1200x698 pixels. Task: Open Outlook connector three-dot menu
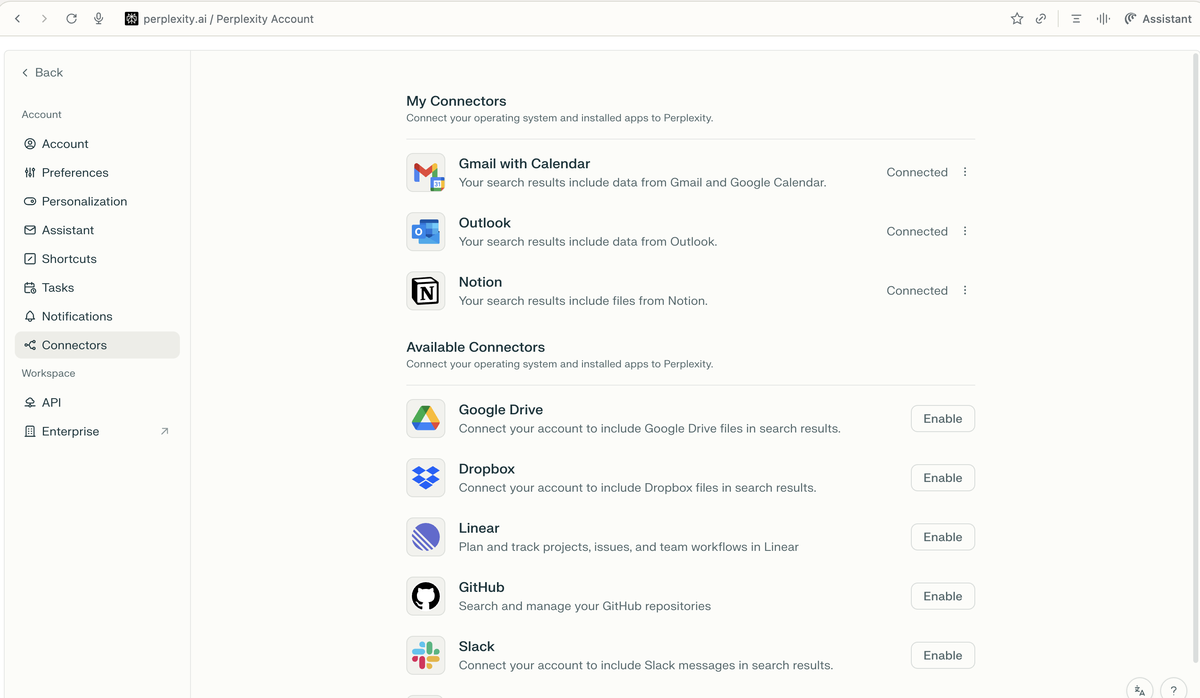coord(965,231)
